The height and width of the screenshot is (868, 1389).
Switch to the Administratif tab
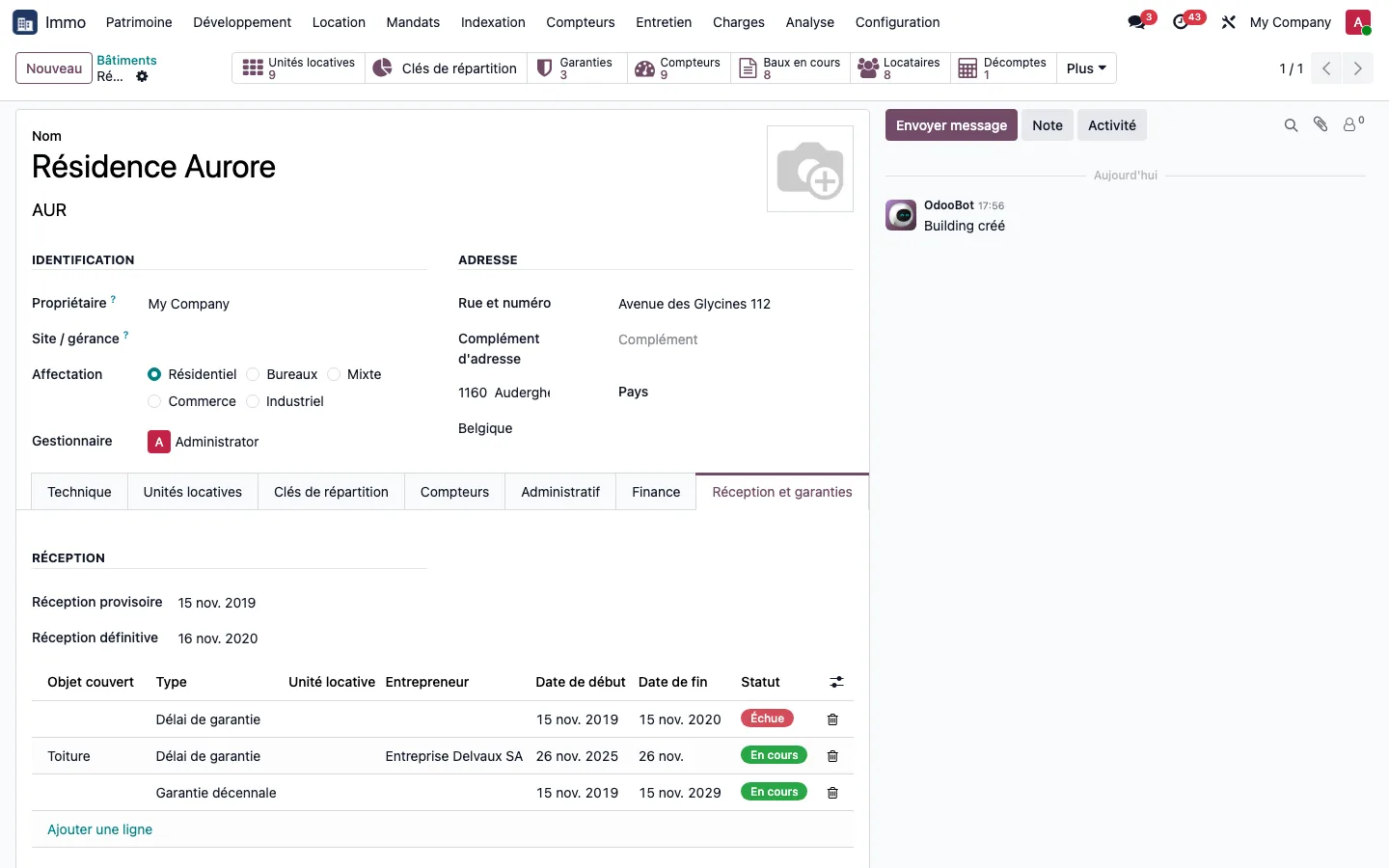tap(560, 492)
